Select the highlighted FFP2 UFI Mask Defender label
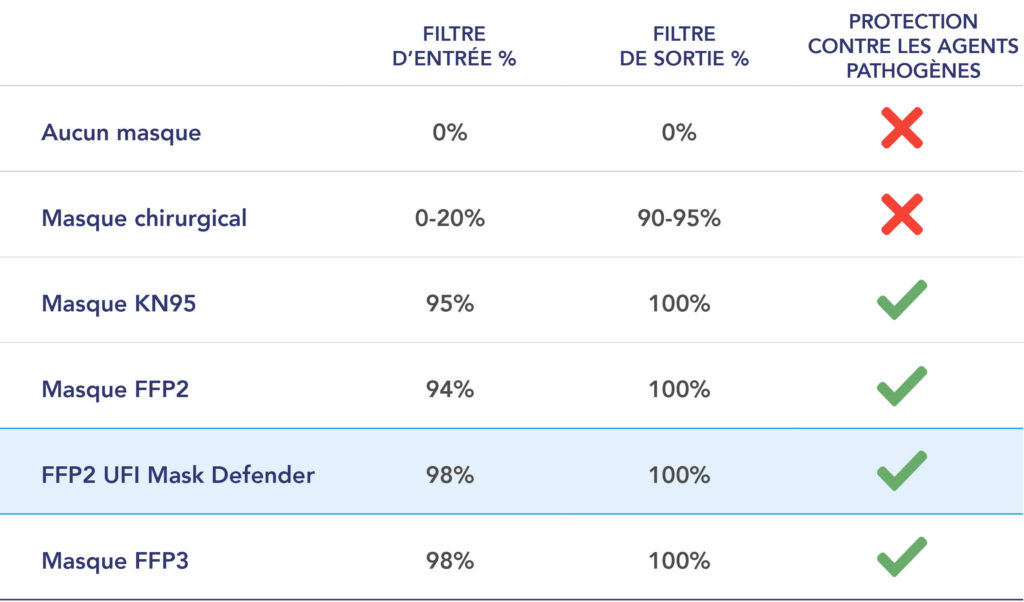1024x602 pixels. (178, 475)
